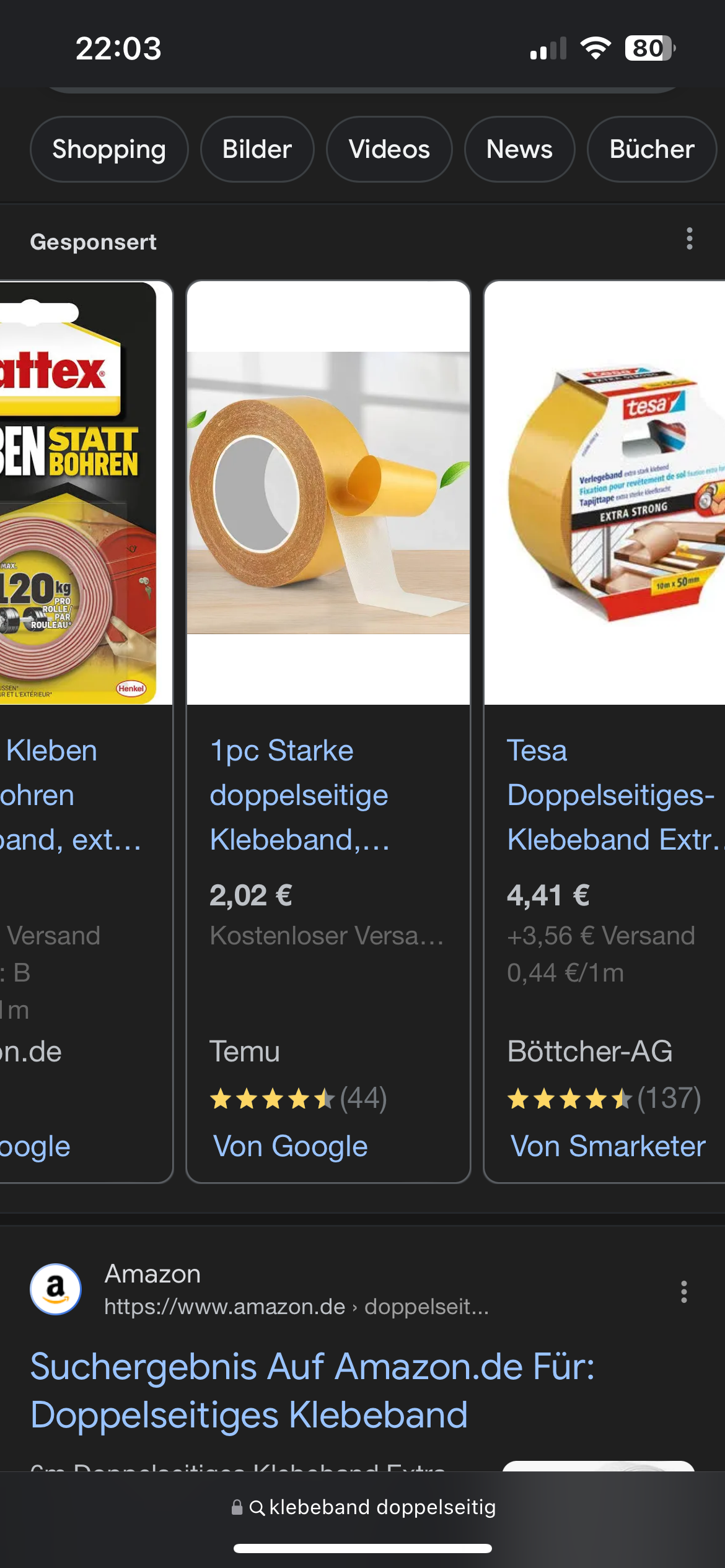Image resolution: width=725 pixels, height=1568 pixels.
Task: Tap the battery indicator in status bar
Action: pos(650,48)
